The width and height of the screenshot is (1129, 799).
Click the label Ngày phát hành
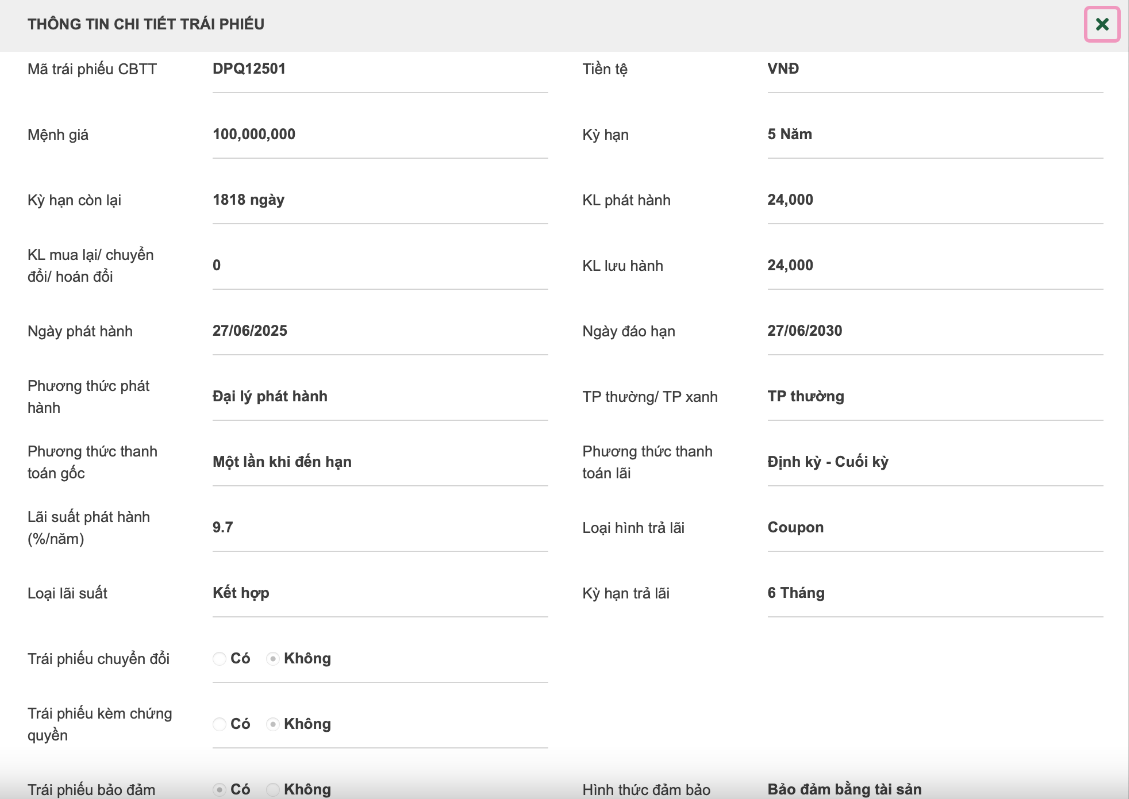point(80,331)
